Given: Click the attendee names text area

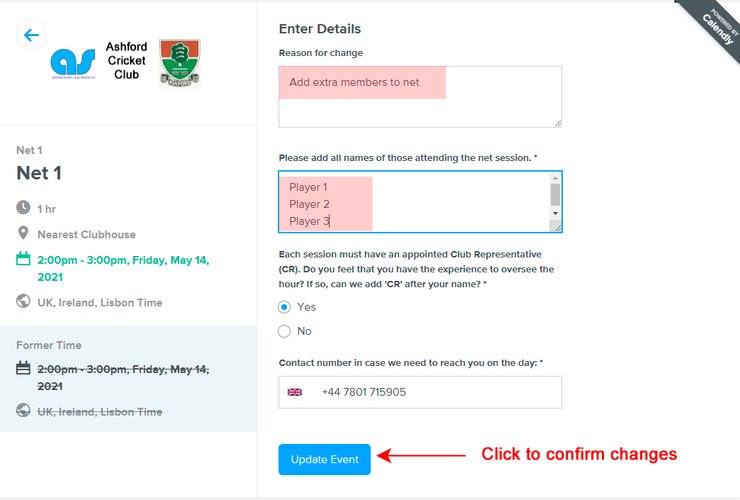Looking at the screenshot, I should (x=412, y=202).
